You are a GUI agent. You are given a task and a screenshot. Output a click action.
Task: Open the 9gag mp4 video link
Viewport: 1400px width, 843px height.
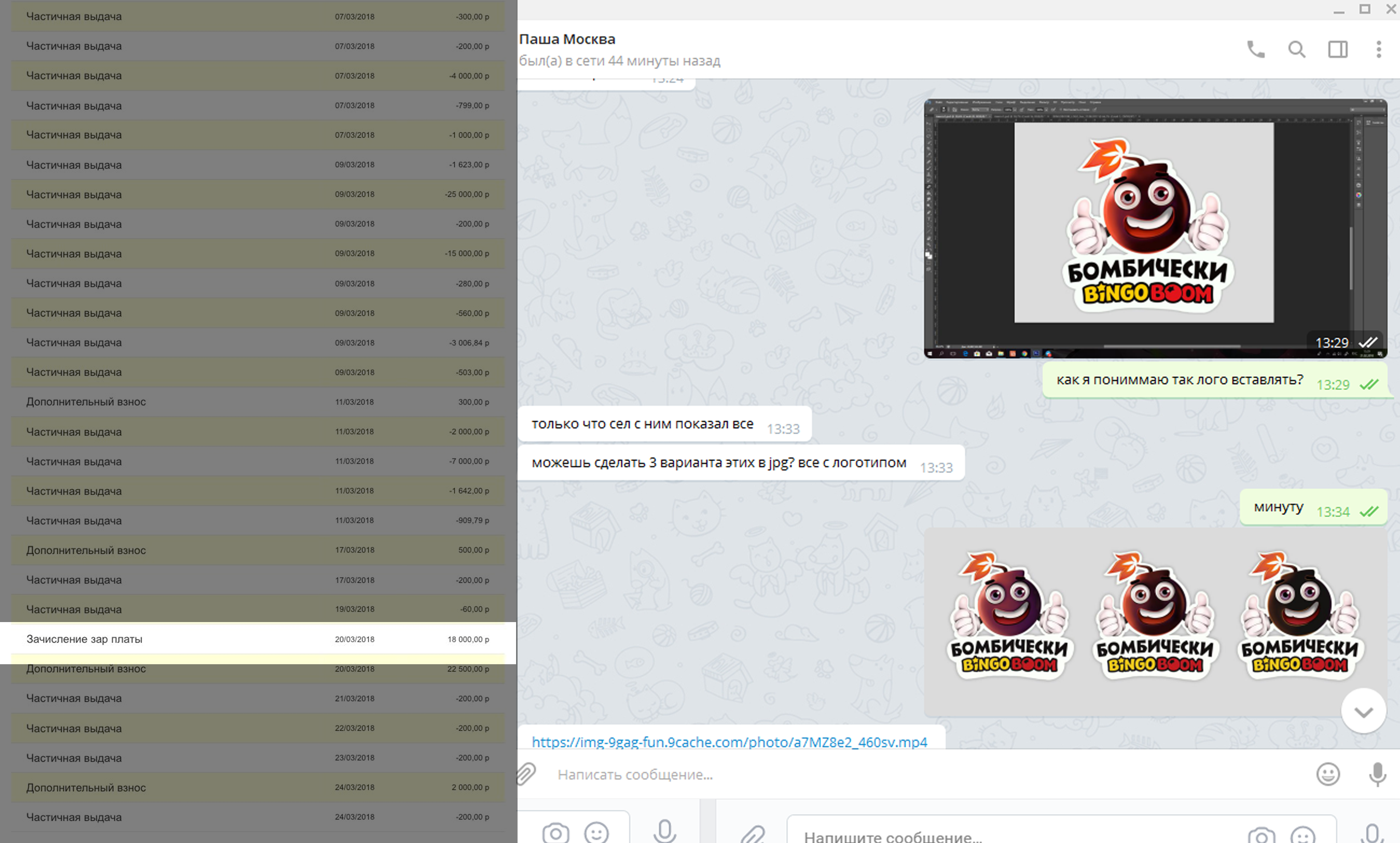pyautogui.click(x=729, y=742)
